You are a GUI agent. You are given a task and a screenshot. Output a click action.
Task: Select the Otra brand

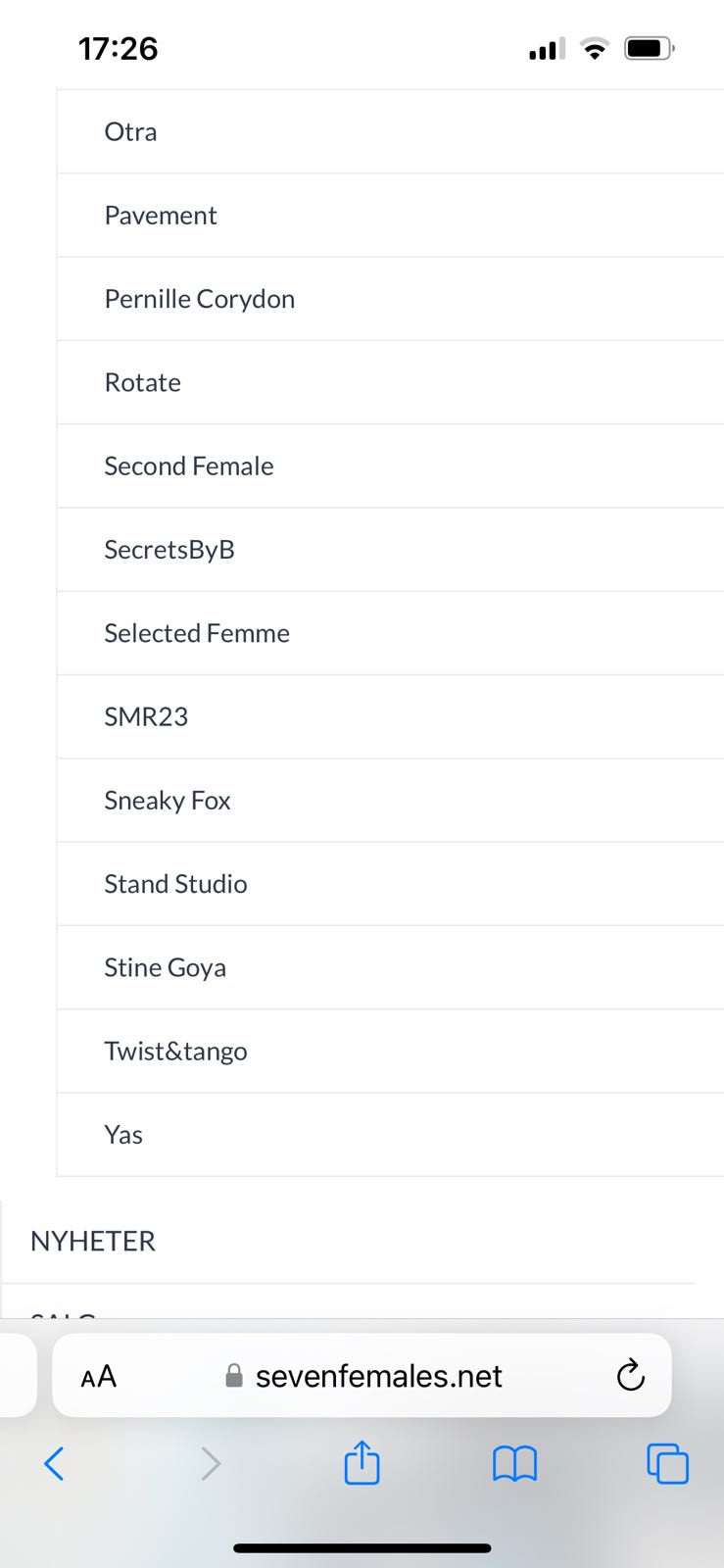pos(130,131)
